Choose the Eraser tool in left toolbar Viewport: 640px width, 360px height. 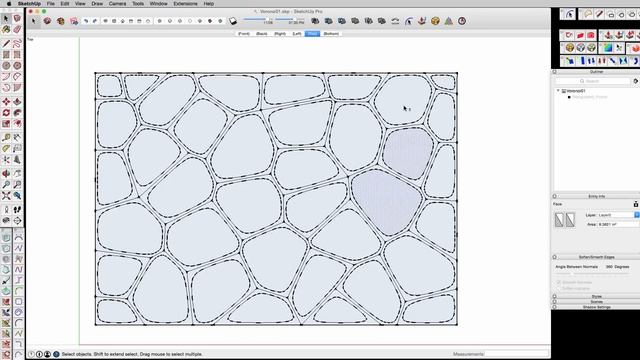coord(17,29)
